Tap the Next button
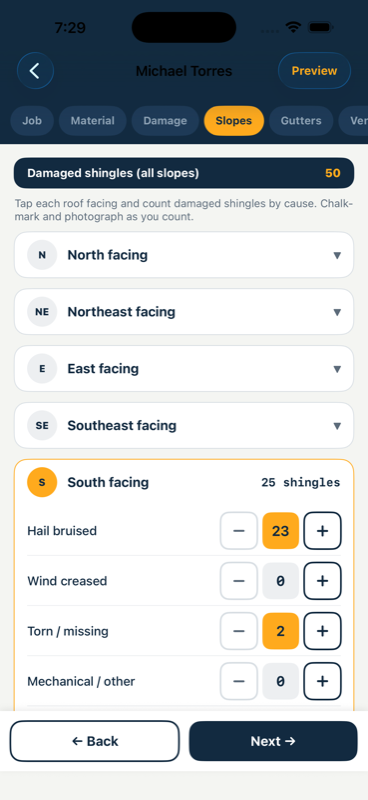This screenshot has width=368, height=800. 273,741
